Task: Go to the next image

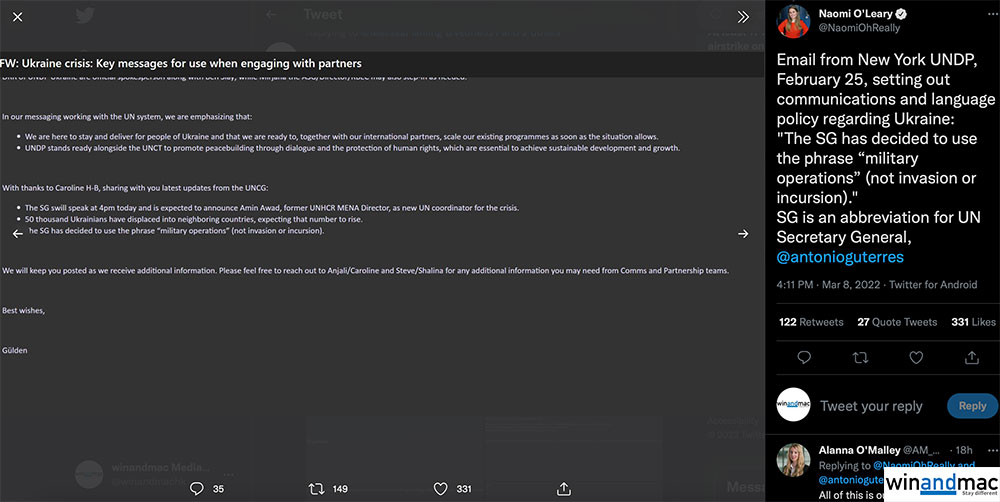Action: 743,233
